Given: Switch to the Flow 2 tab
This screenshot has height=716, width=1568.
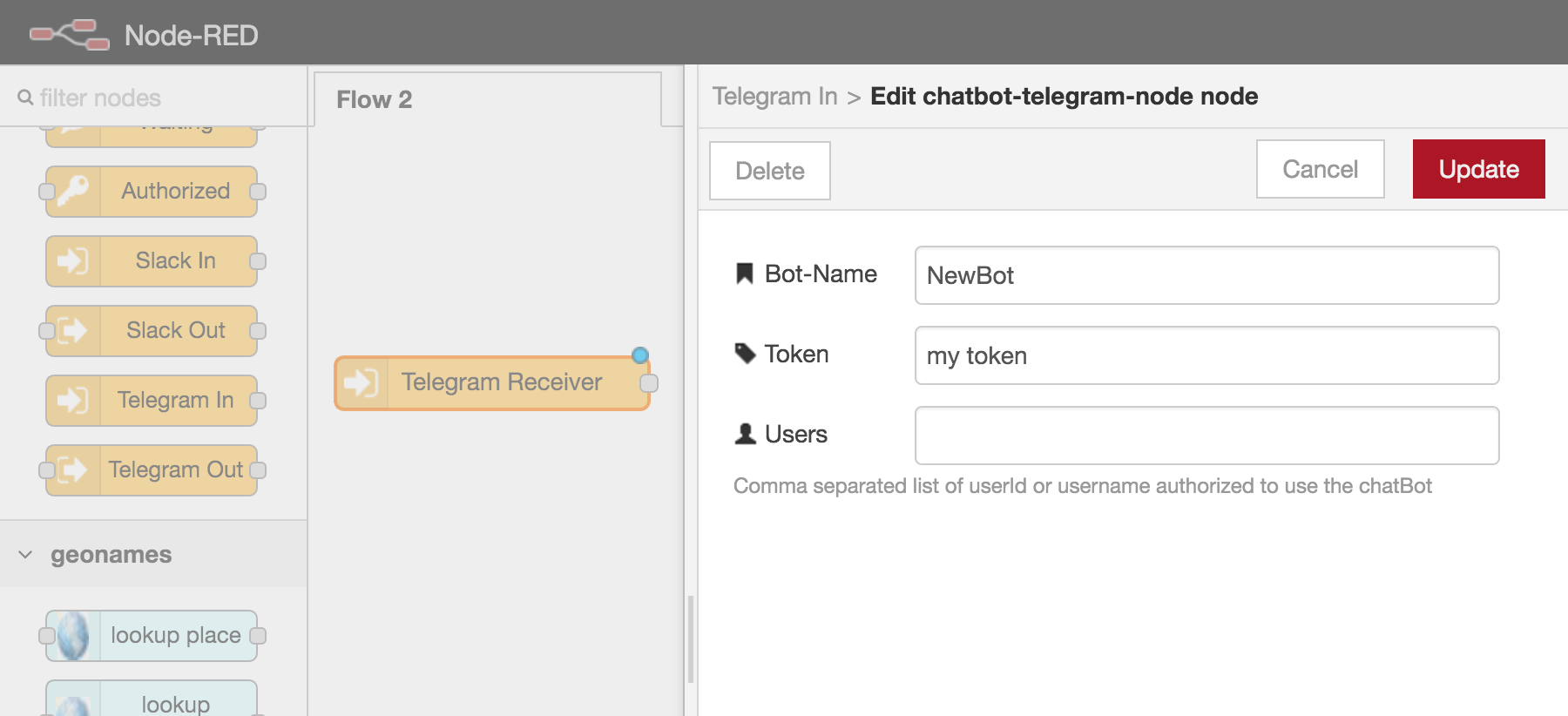Looking at the screenshot, I should click(x=488, y=99).
